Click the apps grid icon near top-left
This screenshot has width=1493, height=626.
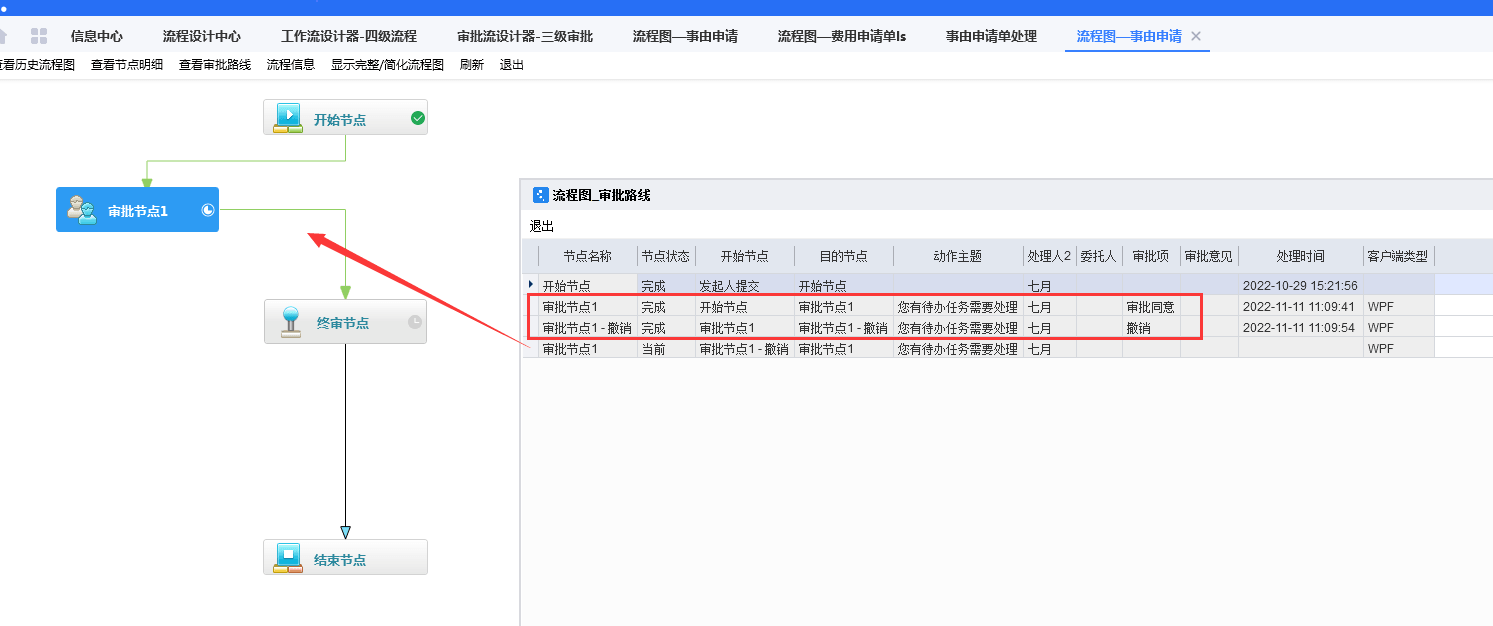[x=39, y=34]
